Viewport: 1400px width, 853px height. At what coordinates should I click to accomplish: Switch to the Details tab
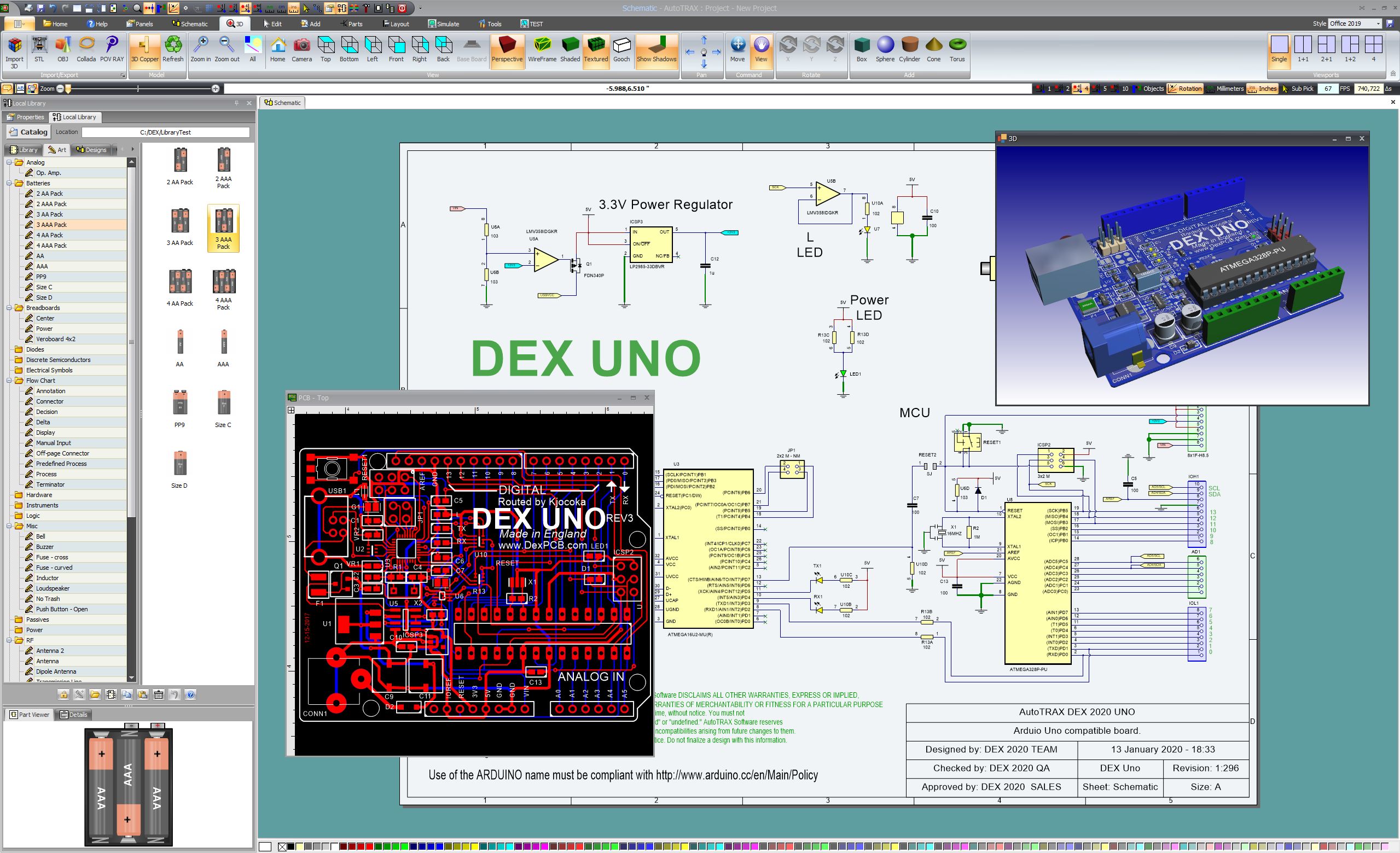coord(74,715)
